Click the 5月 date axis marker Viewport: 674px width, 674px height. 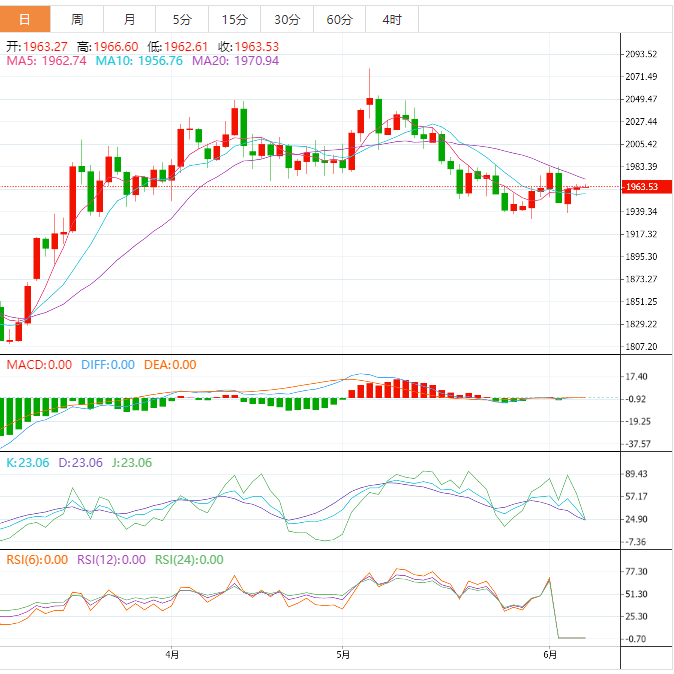click(x=343, y=656)
